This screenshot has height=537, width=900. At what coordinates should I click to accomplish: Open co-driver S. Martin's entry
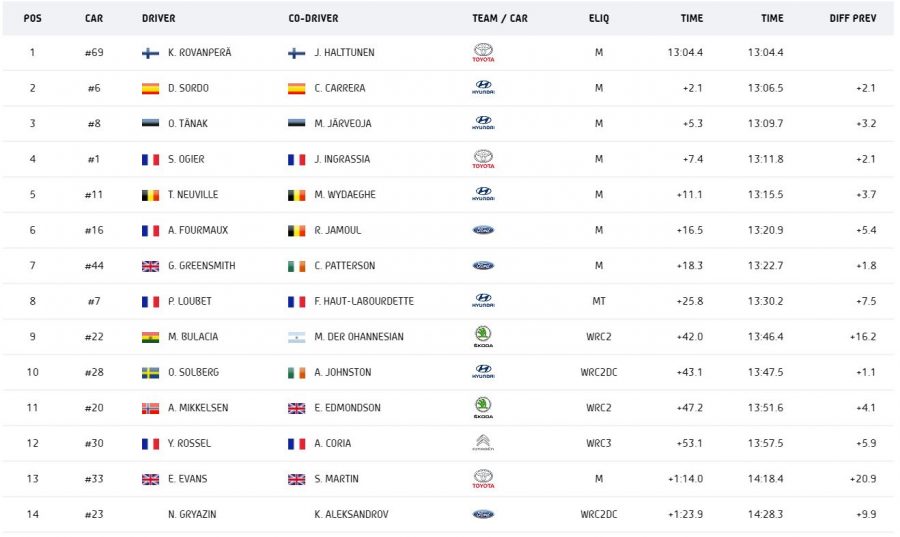coord(335,479)
